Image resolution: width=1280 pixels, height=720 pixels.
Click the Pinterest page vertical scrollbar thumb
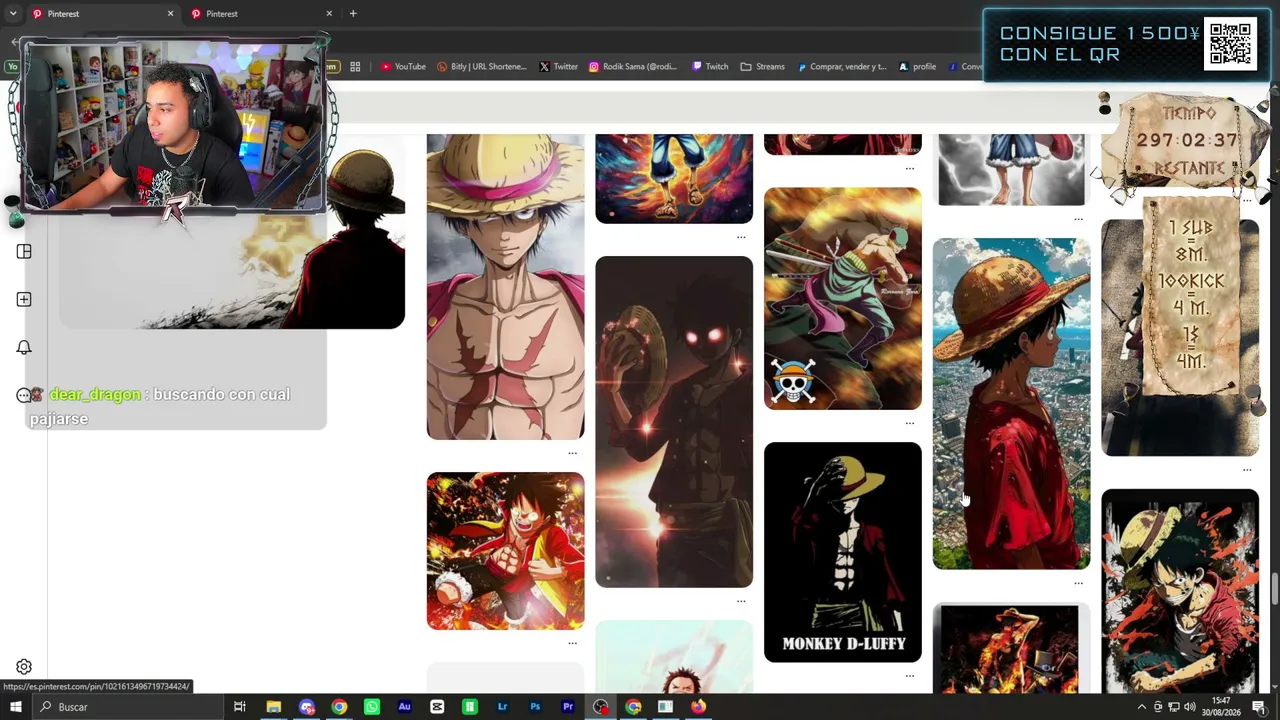(x=1274, y=589)
